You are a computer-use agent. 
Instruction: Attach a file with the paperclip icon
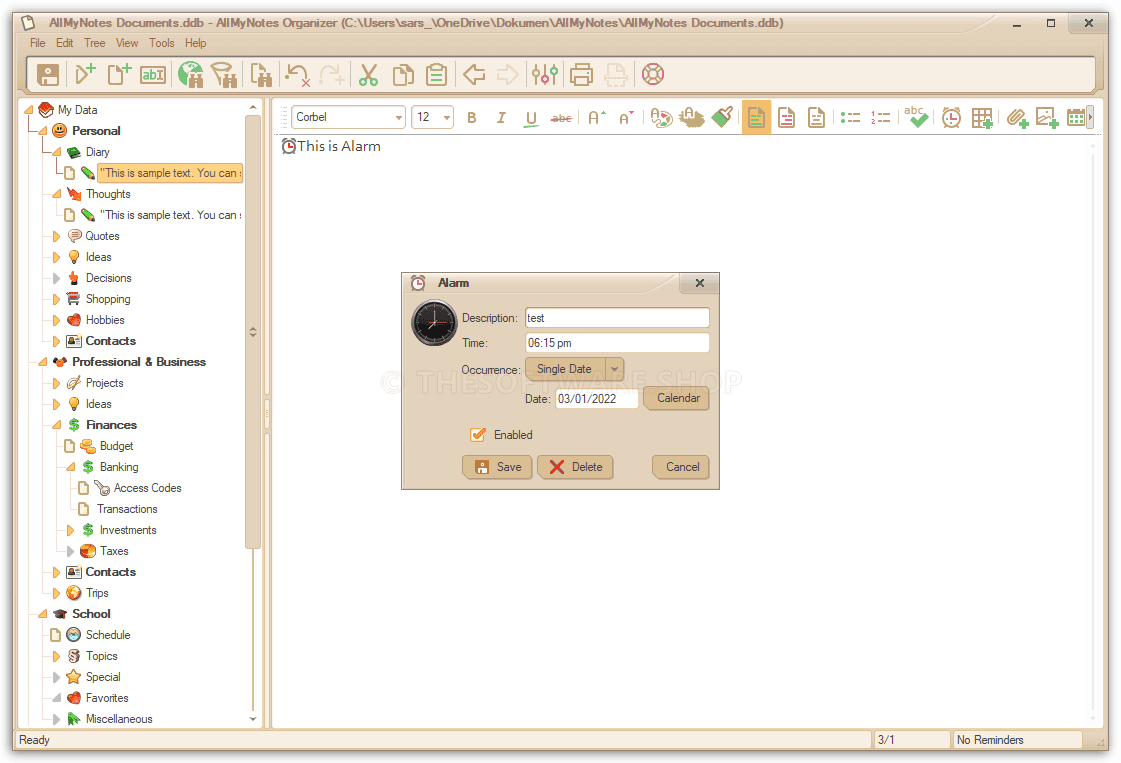[x=1017, y=118]
